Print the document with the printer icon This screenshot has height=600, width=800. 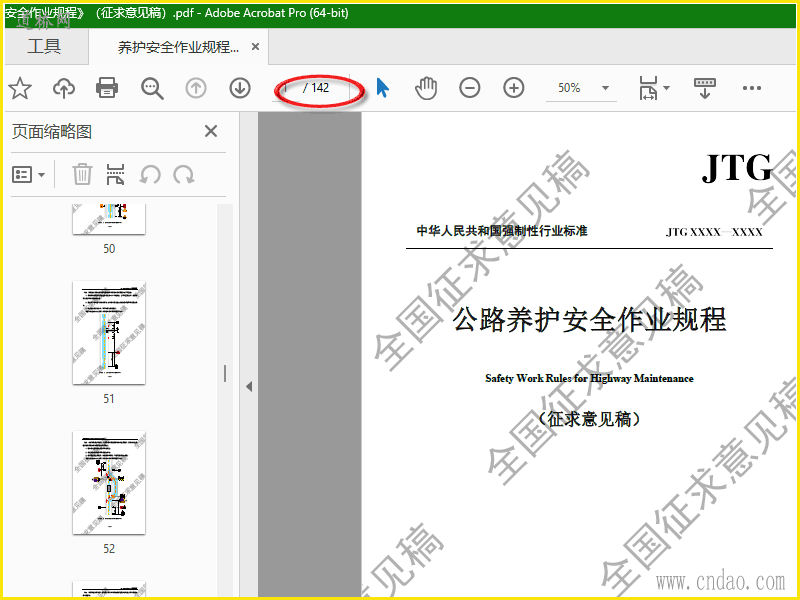click(107, 88)
